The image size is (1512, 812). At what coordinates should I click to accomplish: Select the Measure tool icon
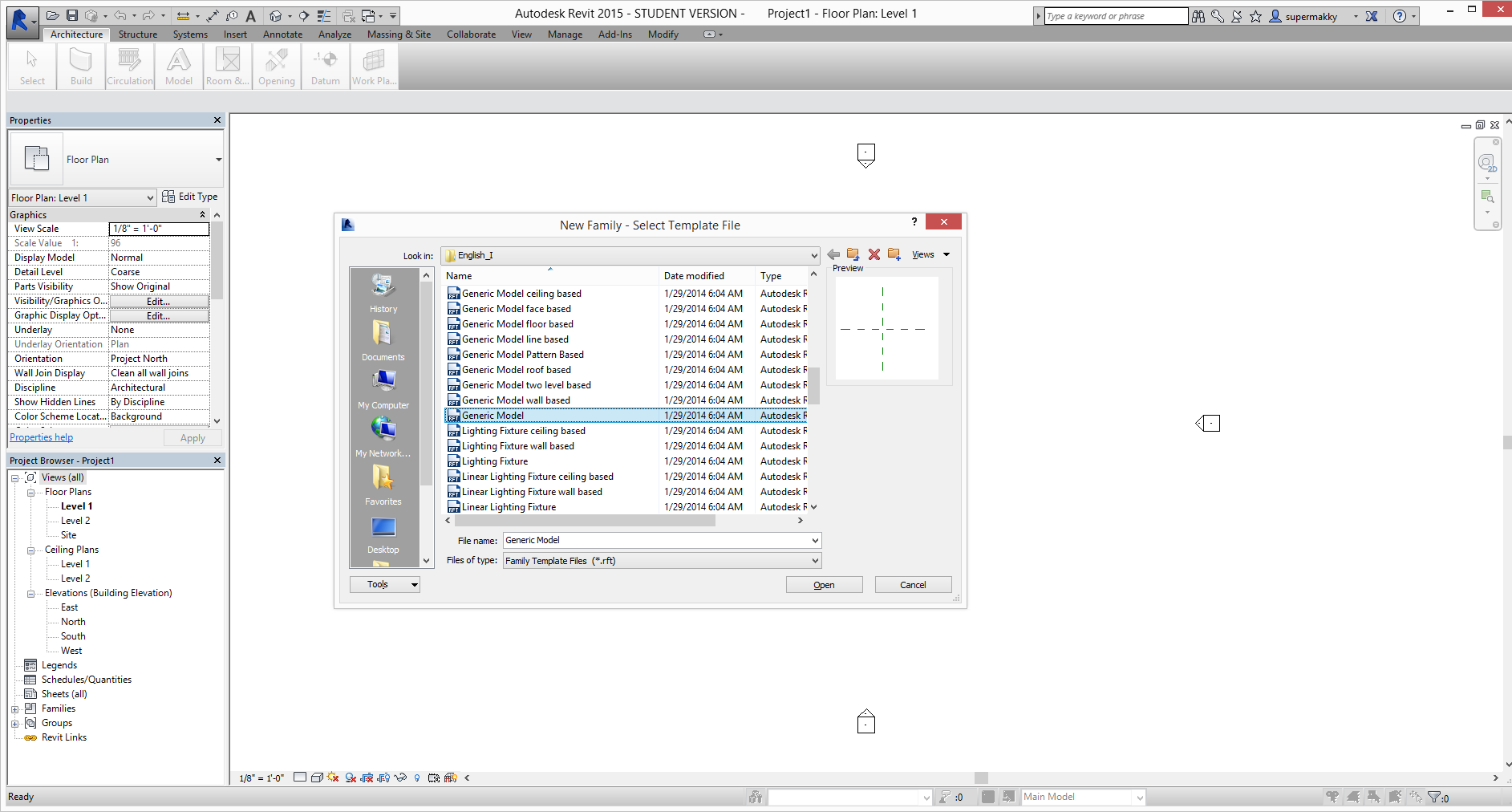183,16
